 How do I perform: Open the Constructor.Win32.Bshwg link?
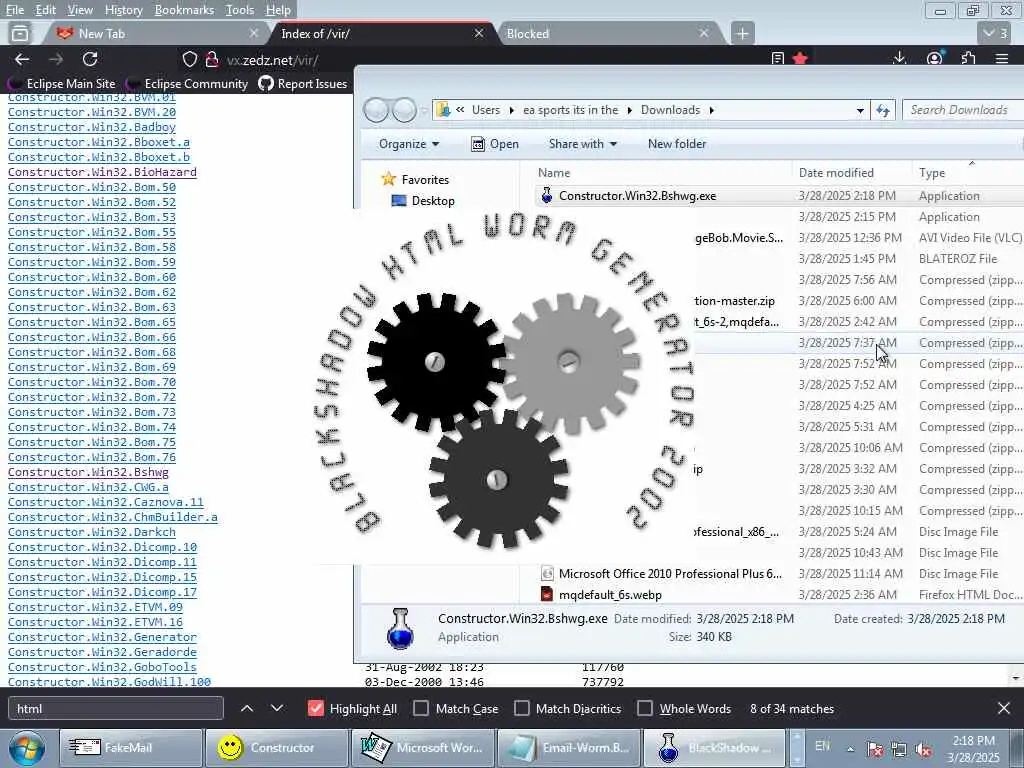click(88, 472)
